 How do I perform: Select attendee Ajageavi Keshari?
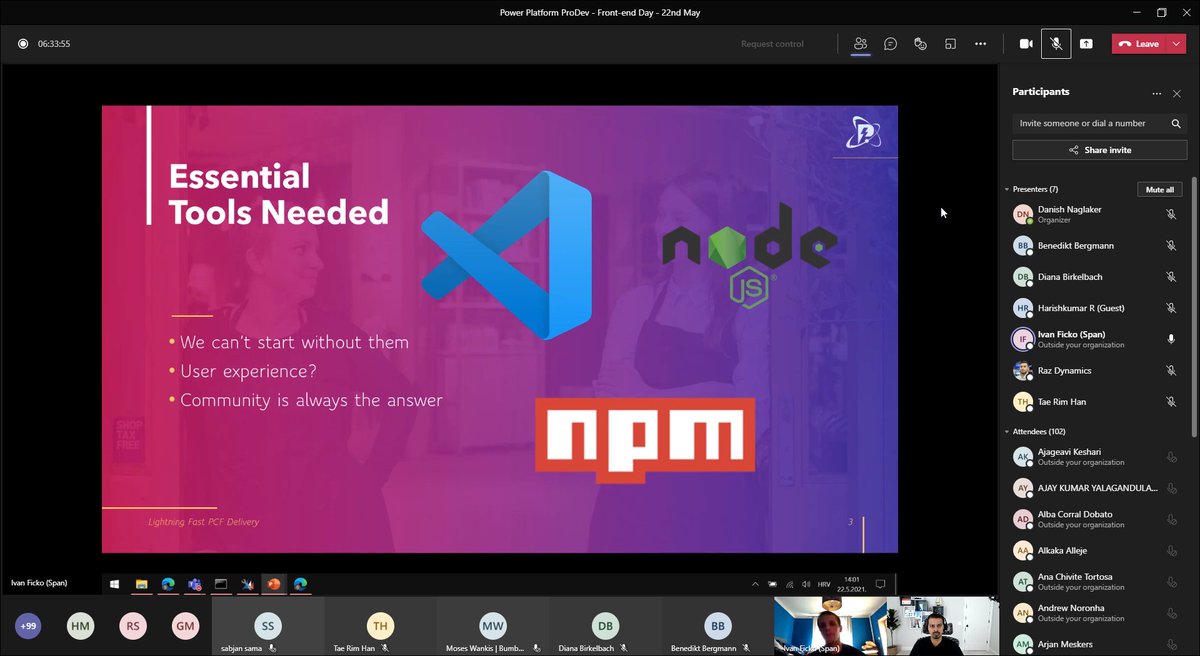click(1096, 457)
